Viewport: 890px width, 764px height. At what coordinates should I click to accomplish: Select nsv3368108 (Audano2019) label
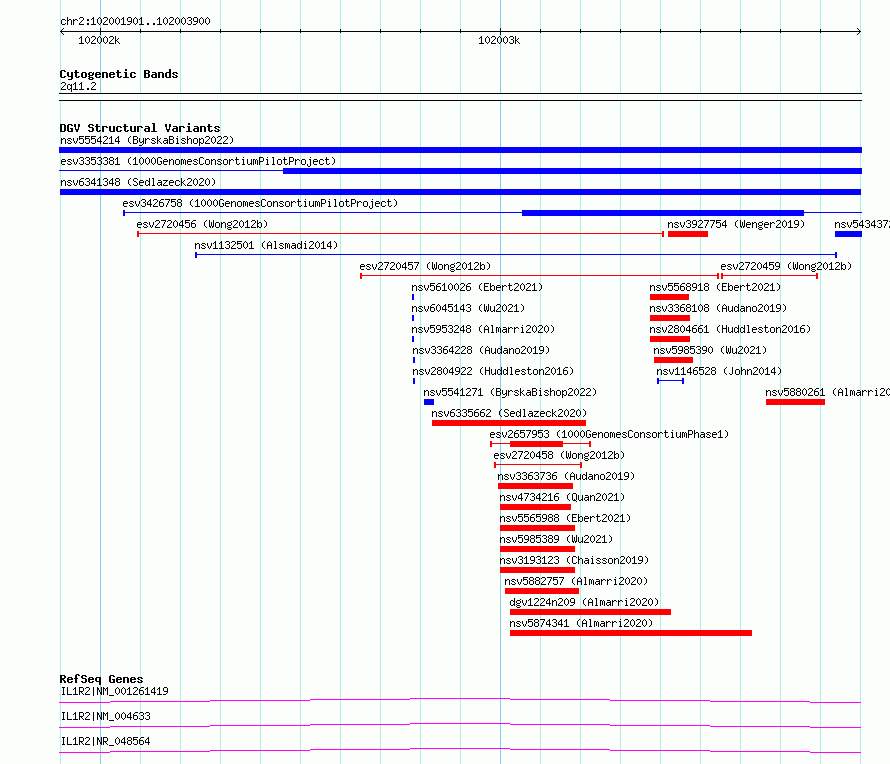(718, 308)
